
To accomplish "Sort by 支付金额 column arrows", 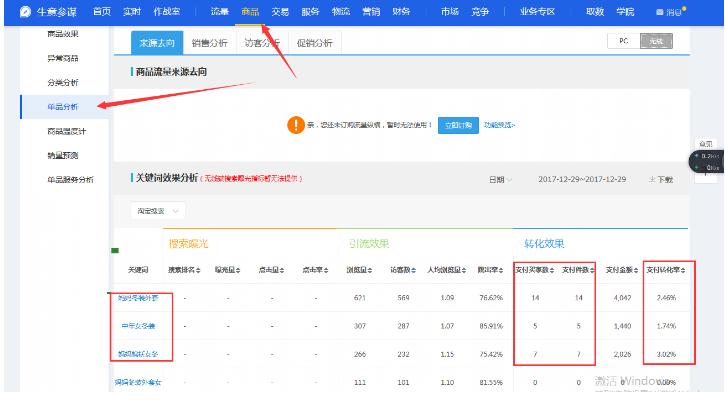I will point(636,270).
